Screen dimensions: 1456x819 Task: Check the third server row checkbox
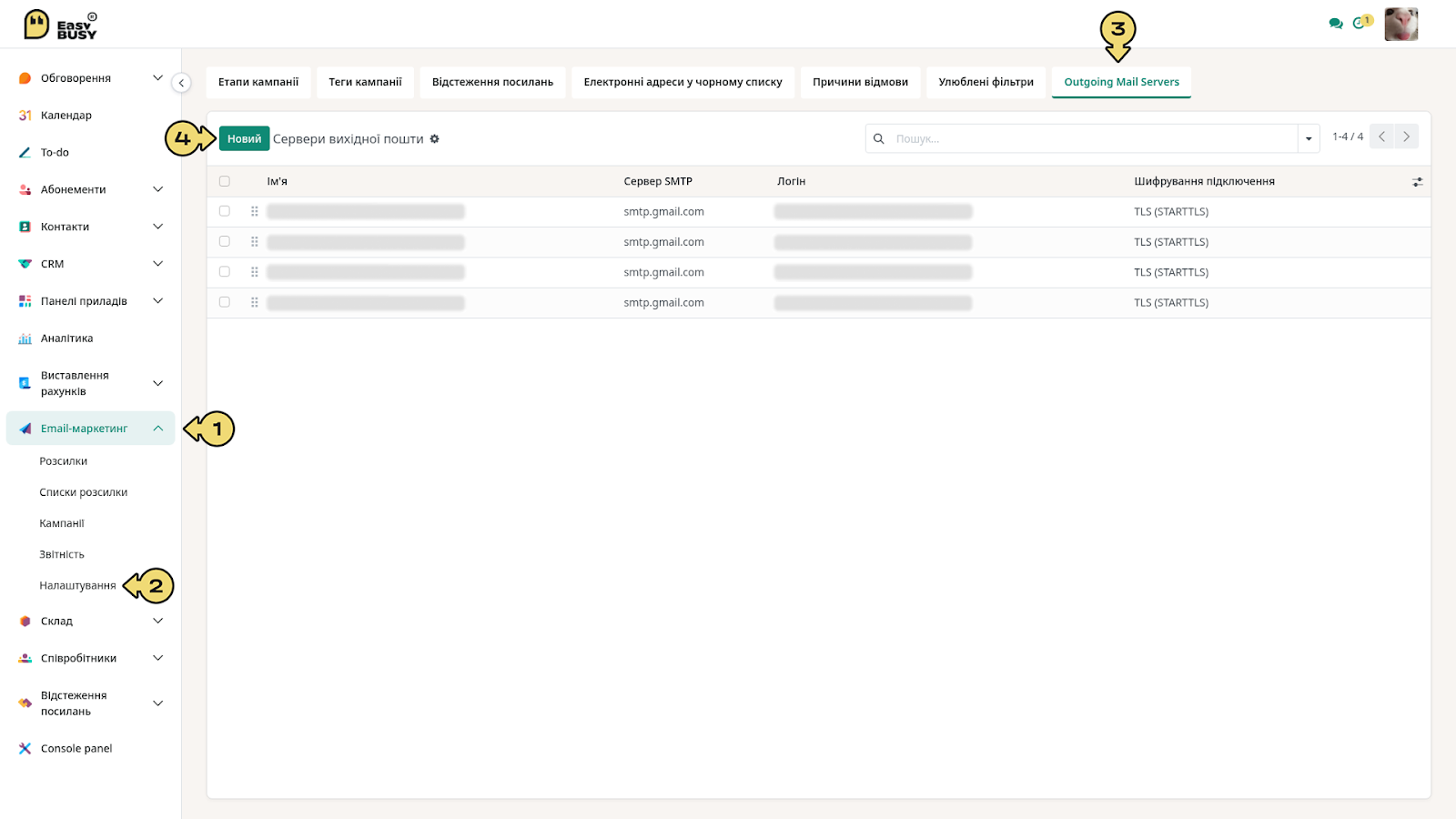[225, 272]
